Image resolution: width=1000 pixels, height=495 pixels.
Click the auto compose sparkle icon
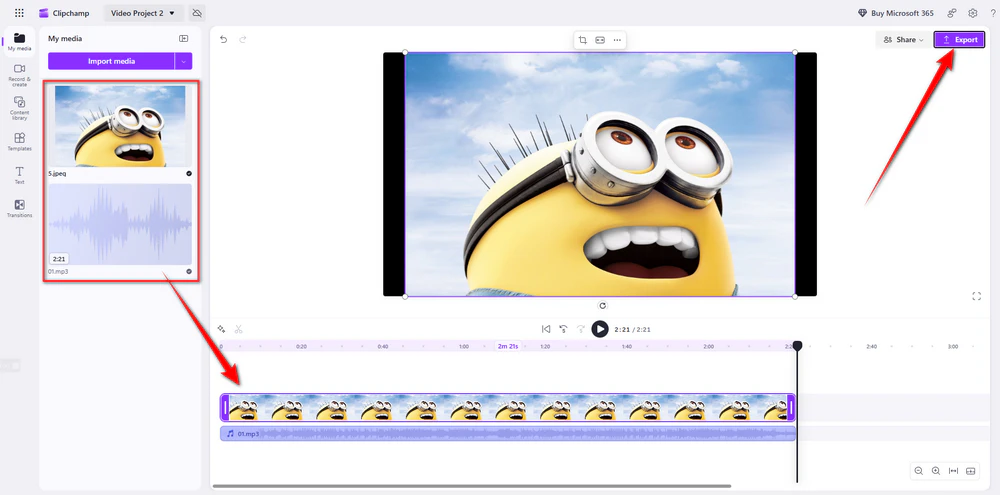click(221, 329)
